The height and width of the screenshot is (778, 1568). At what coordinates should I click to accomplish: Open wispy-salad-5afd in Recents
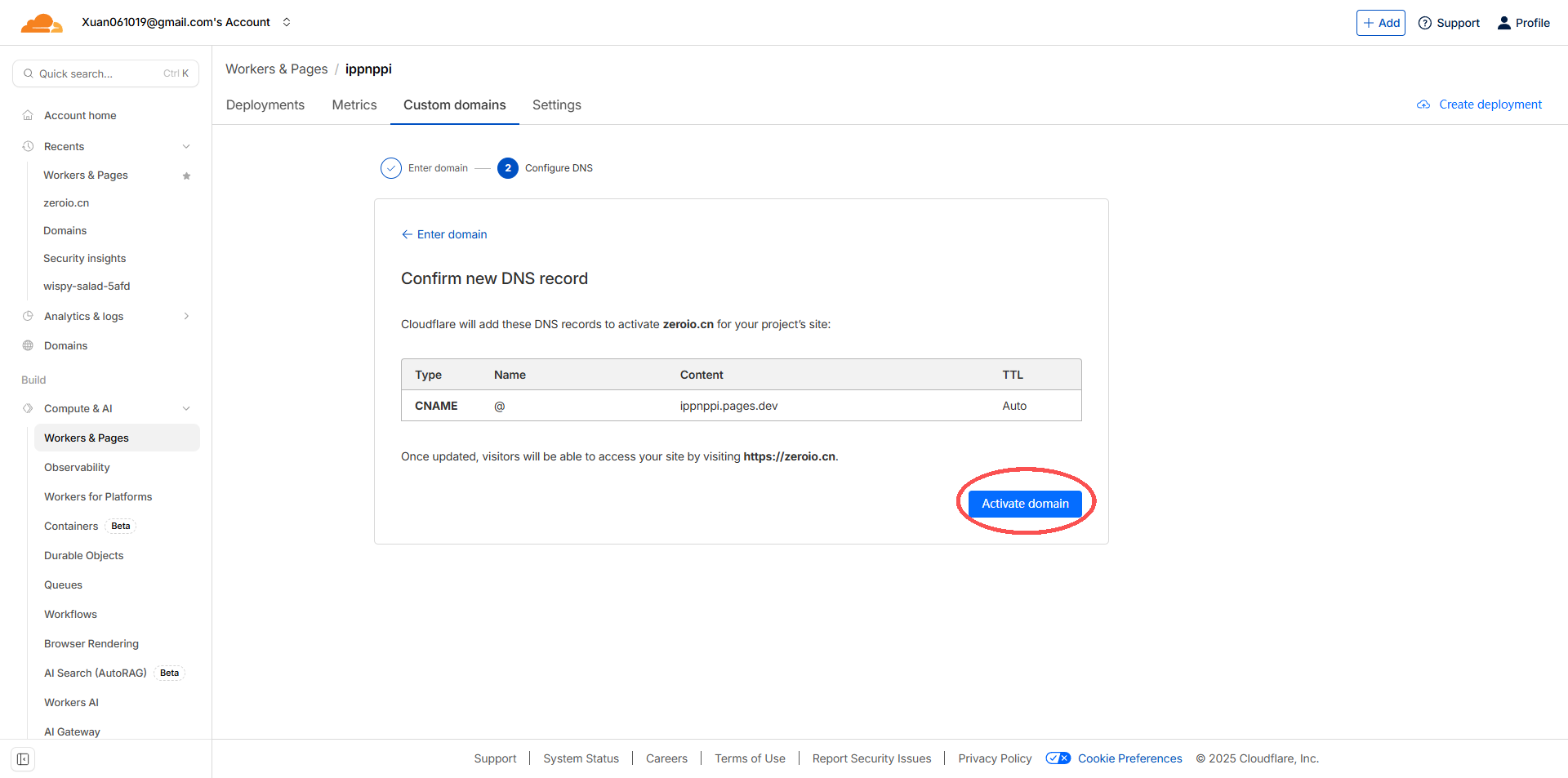87,286
